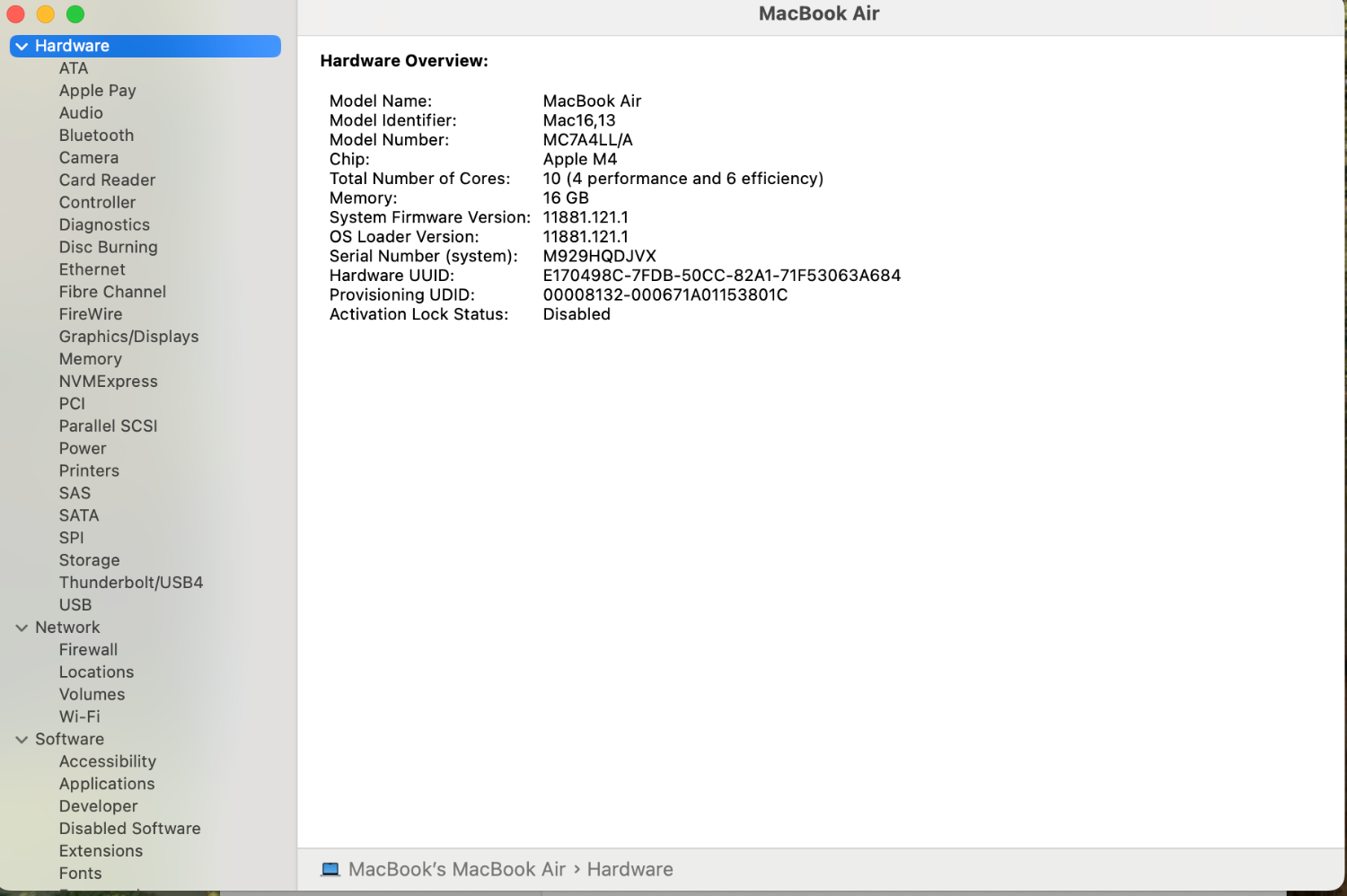The width and height of the screenshot is (1347, 896).
Task: Click the OS Loader Version value
Action: [x=585, y=237]
